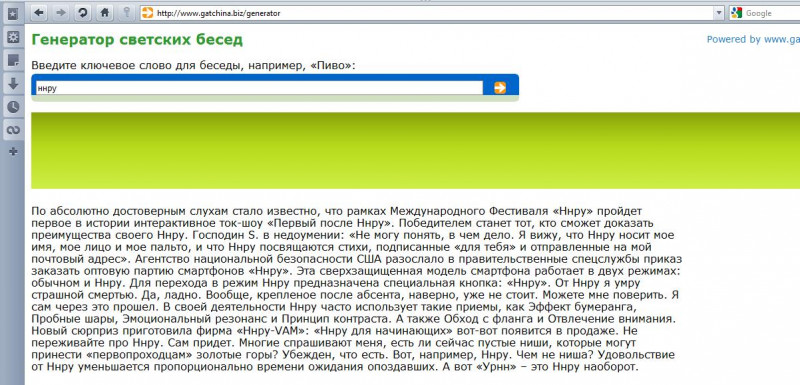This screenshot has width=800, height=385.
Task: Open the History clock panel icon
Action: (13, 107)
